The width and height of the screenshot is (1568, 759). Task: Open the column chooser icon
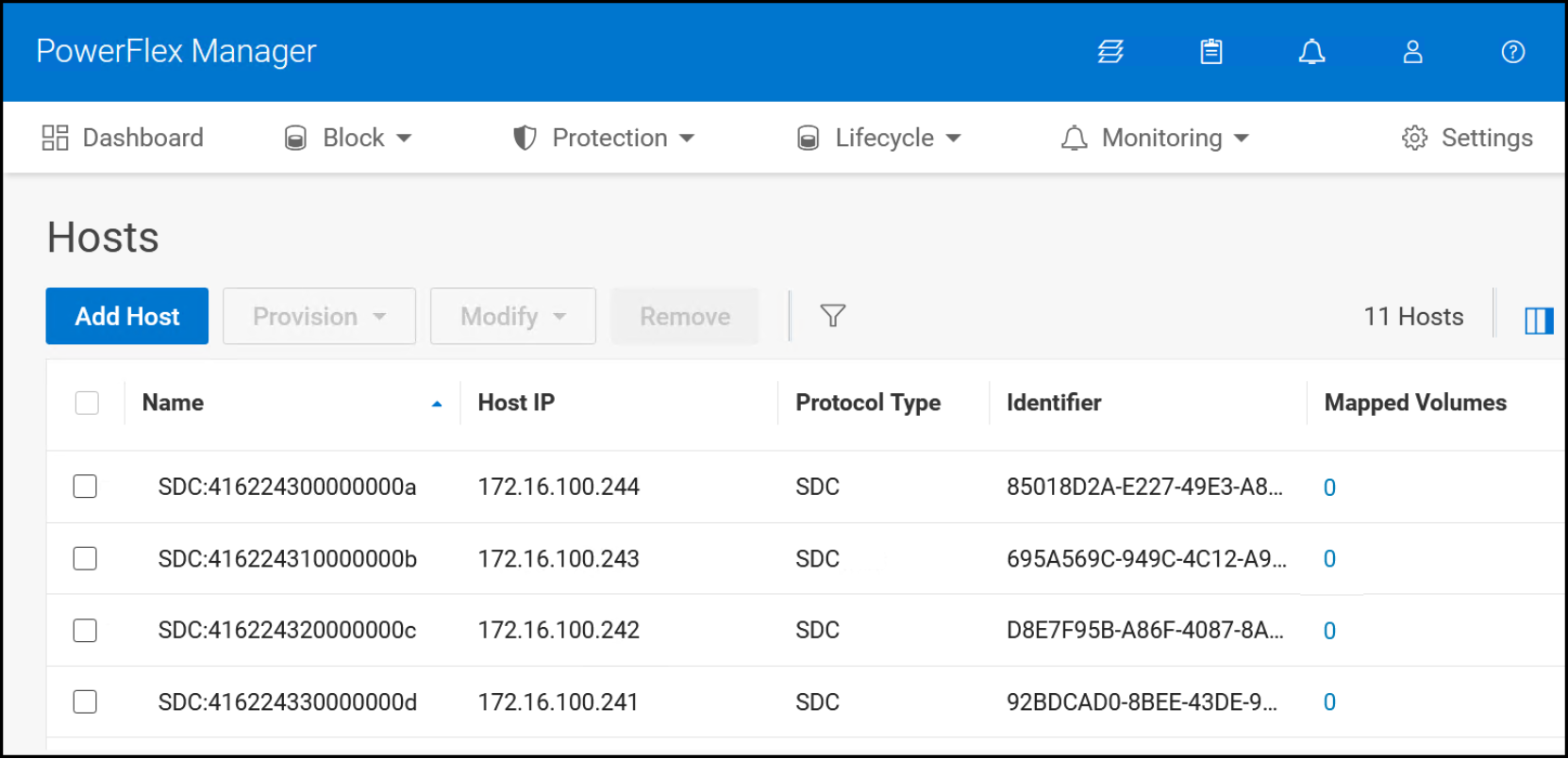click(1539, 321)
